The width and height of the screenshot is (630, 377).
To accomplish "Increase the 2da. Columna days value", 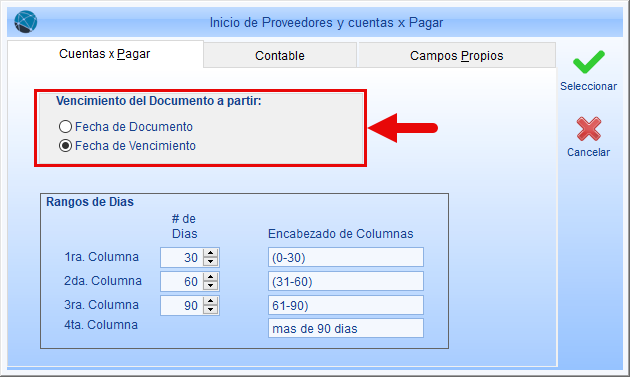I will point(211,277).
